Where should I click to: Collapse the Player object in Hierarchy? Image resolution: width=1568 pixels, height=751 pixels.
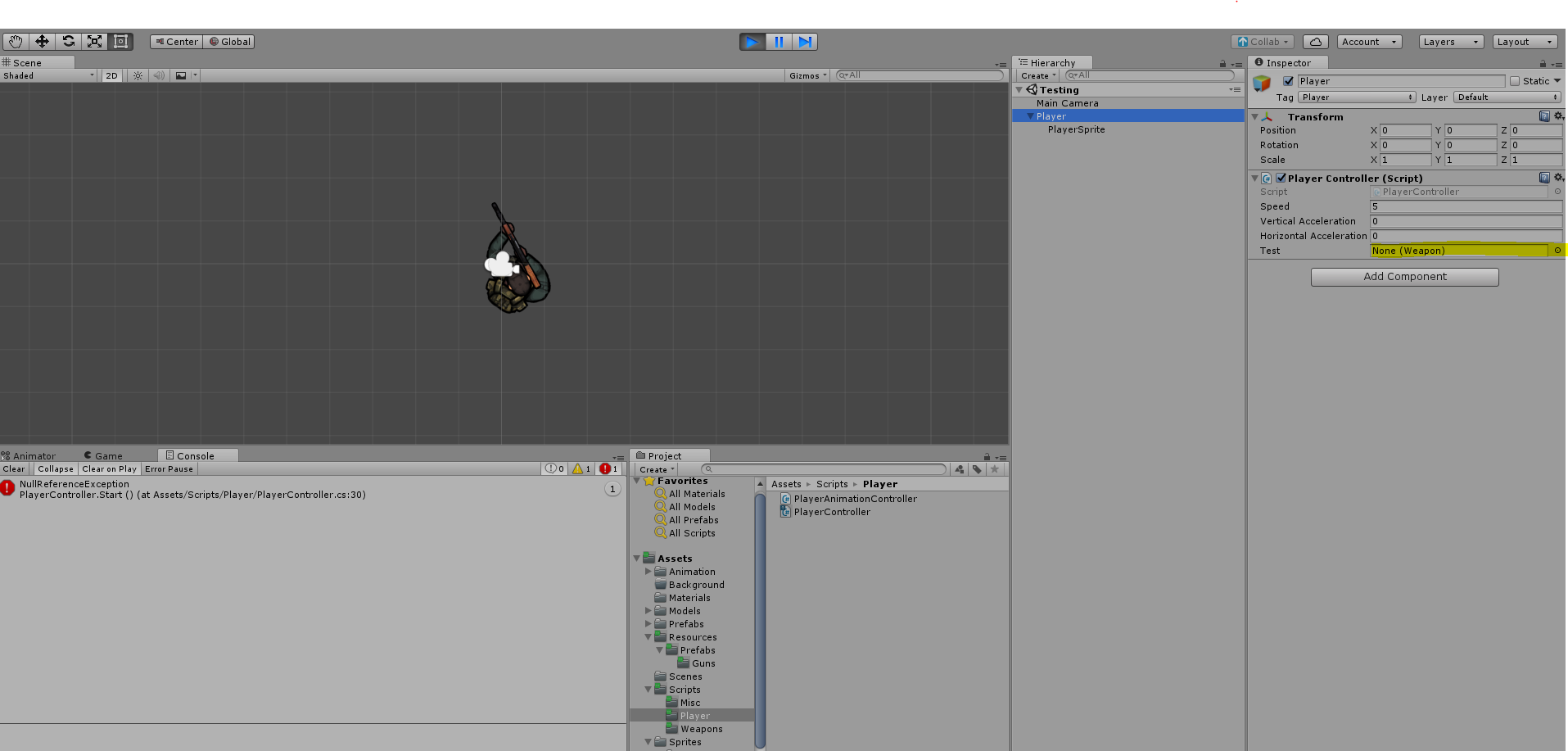pos(1030,116)
